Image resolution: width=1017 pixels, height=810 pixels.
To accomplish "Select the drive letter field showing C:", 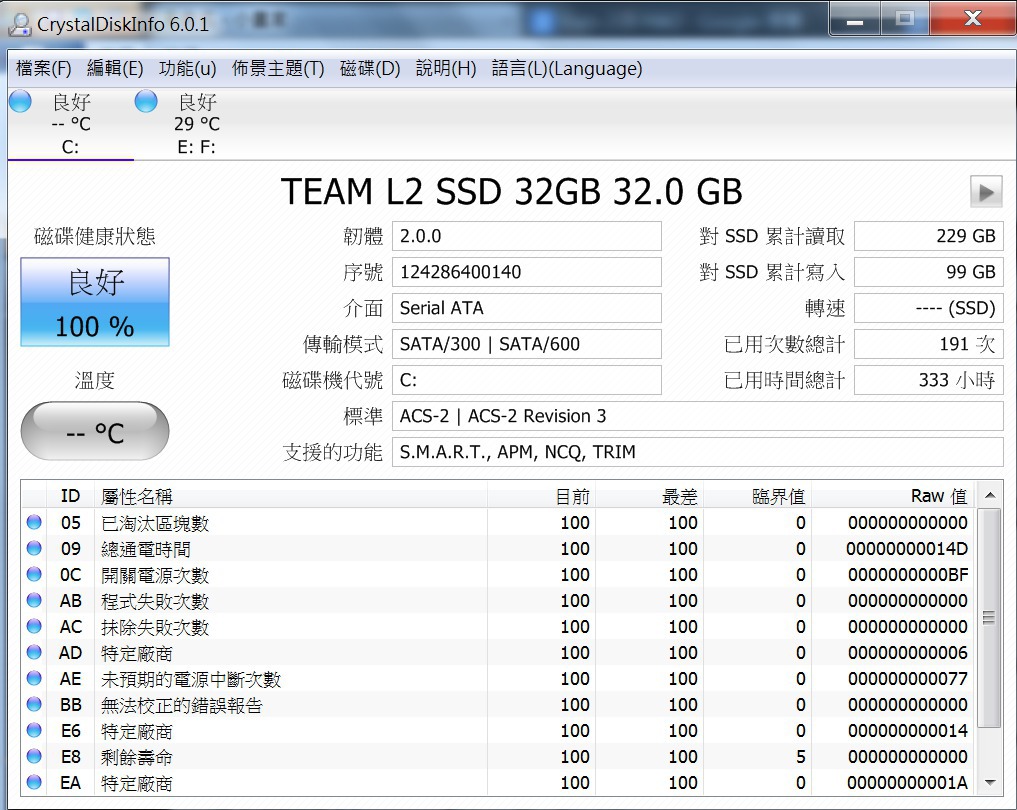I will pyautogui.click(x=527, y=380).
